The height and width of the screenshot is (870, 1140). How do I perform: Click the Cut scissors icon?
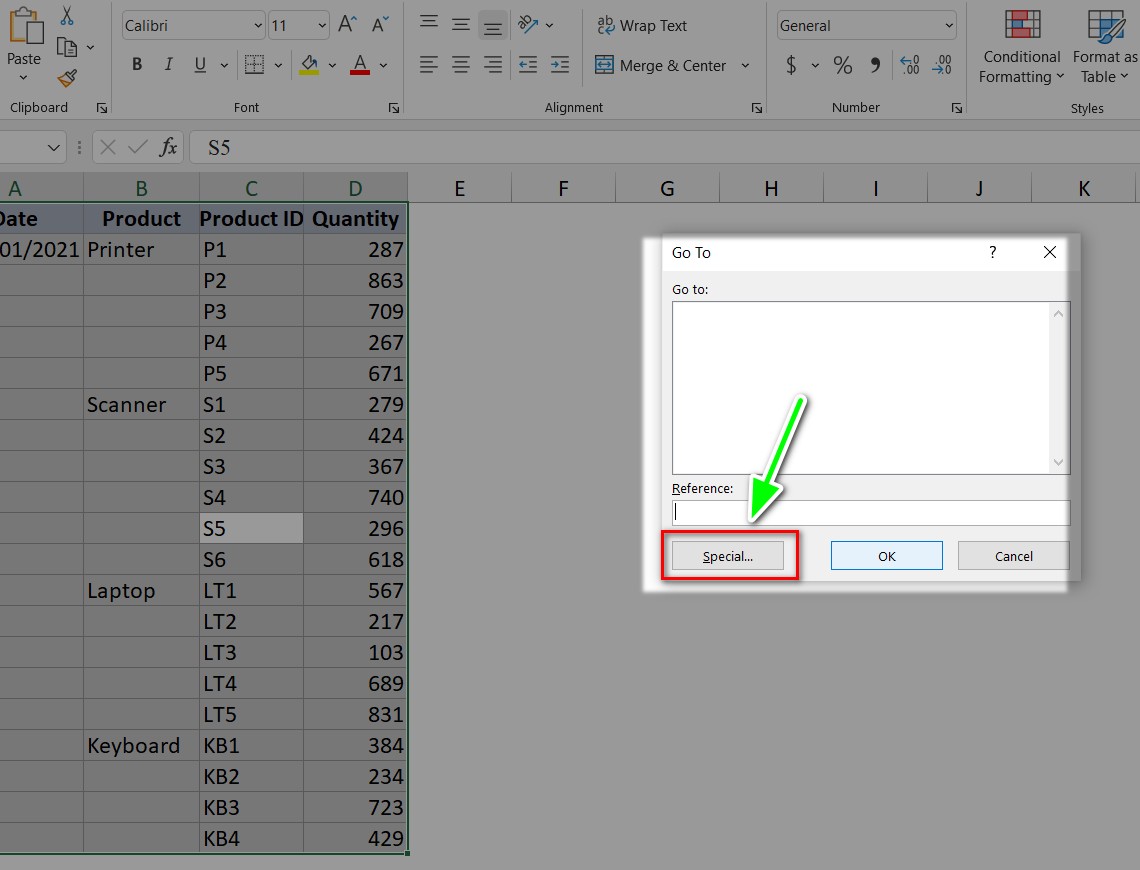pos(67,16)
